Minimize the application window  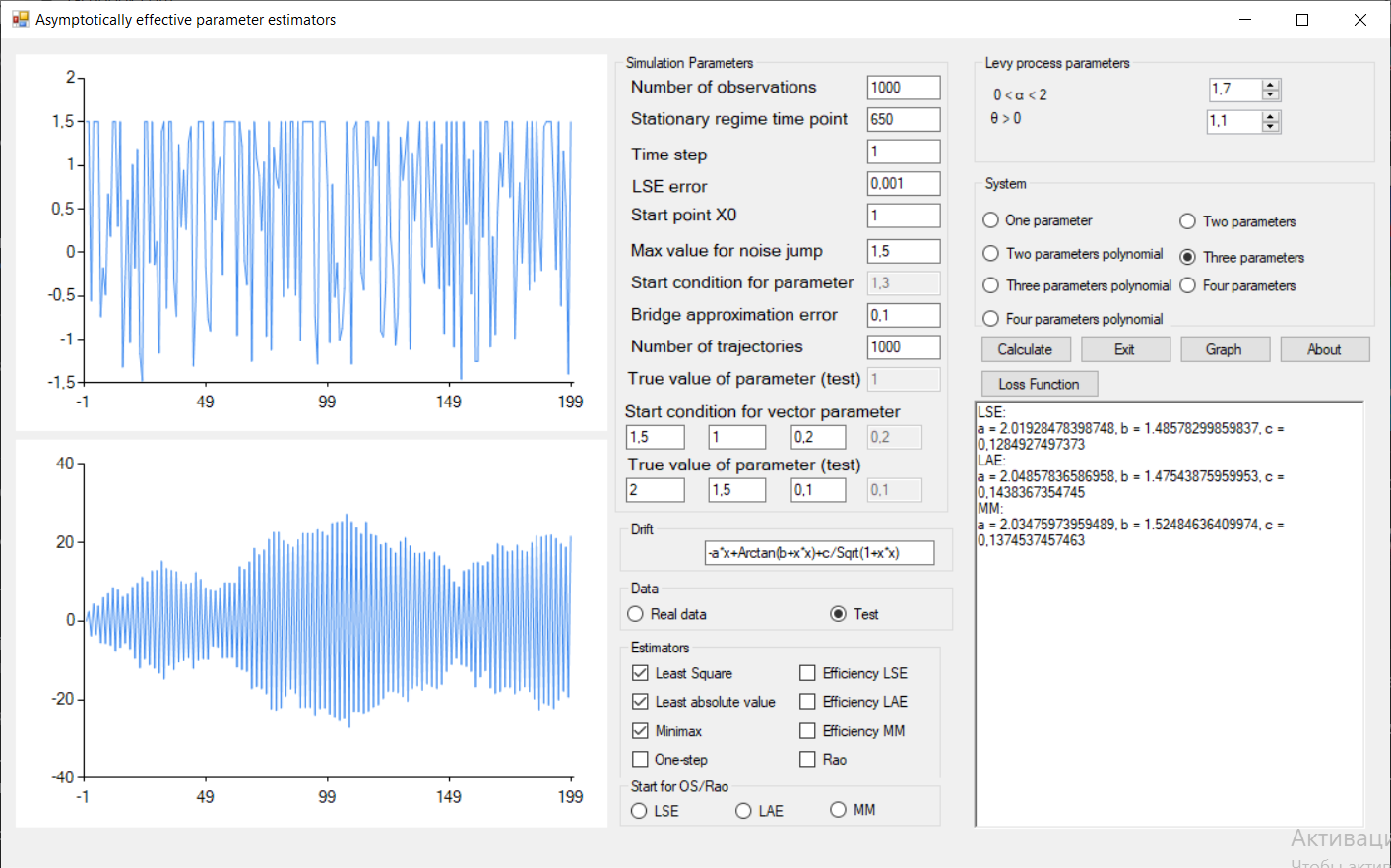click(1246, 20)
